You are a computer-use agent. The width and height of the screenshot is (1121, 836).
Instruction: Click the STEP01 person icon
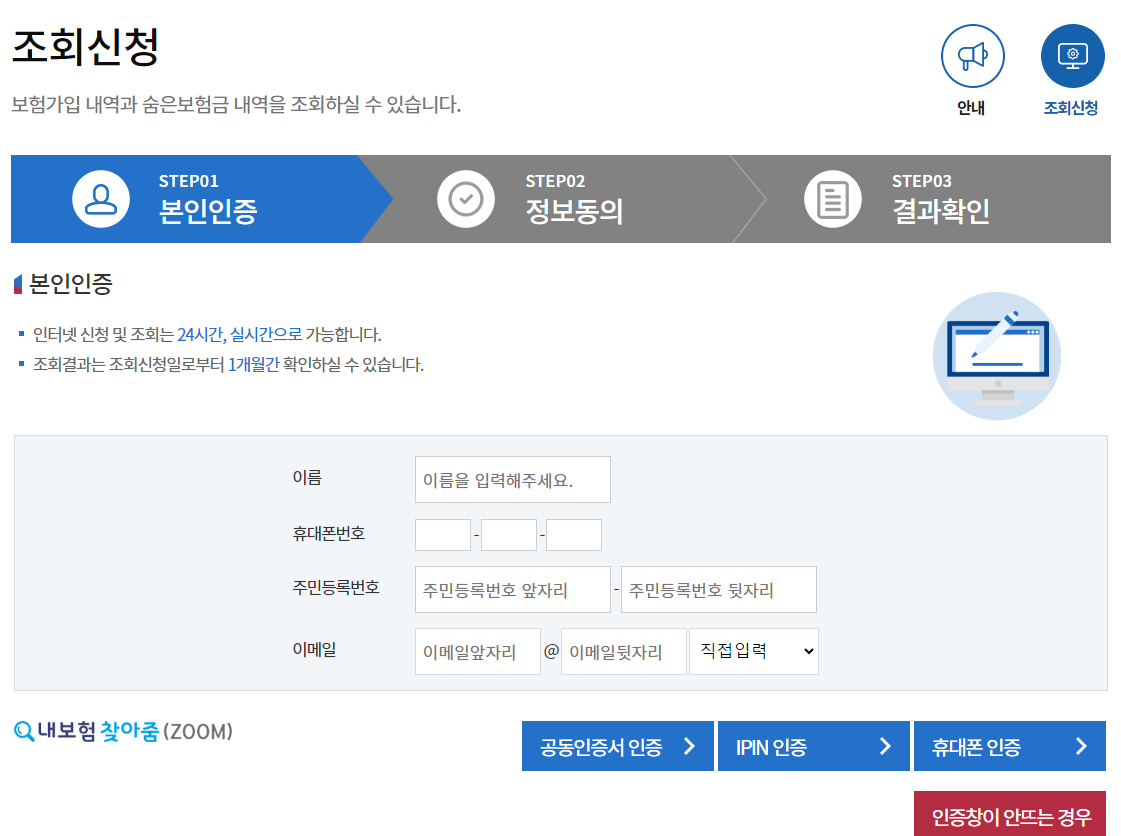[101, 199]
